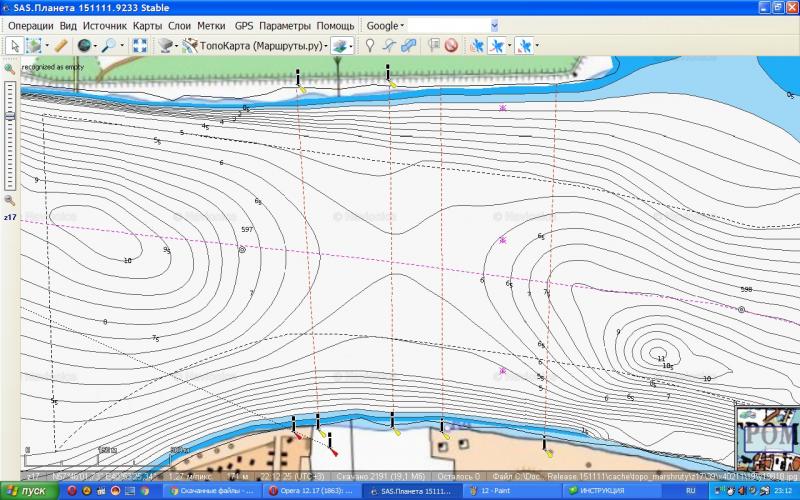Open the Операции menu

click(x=31, y=24)
